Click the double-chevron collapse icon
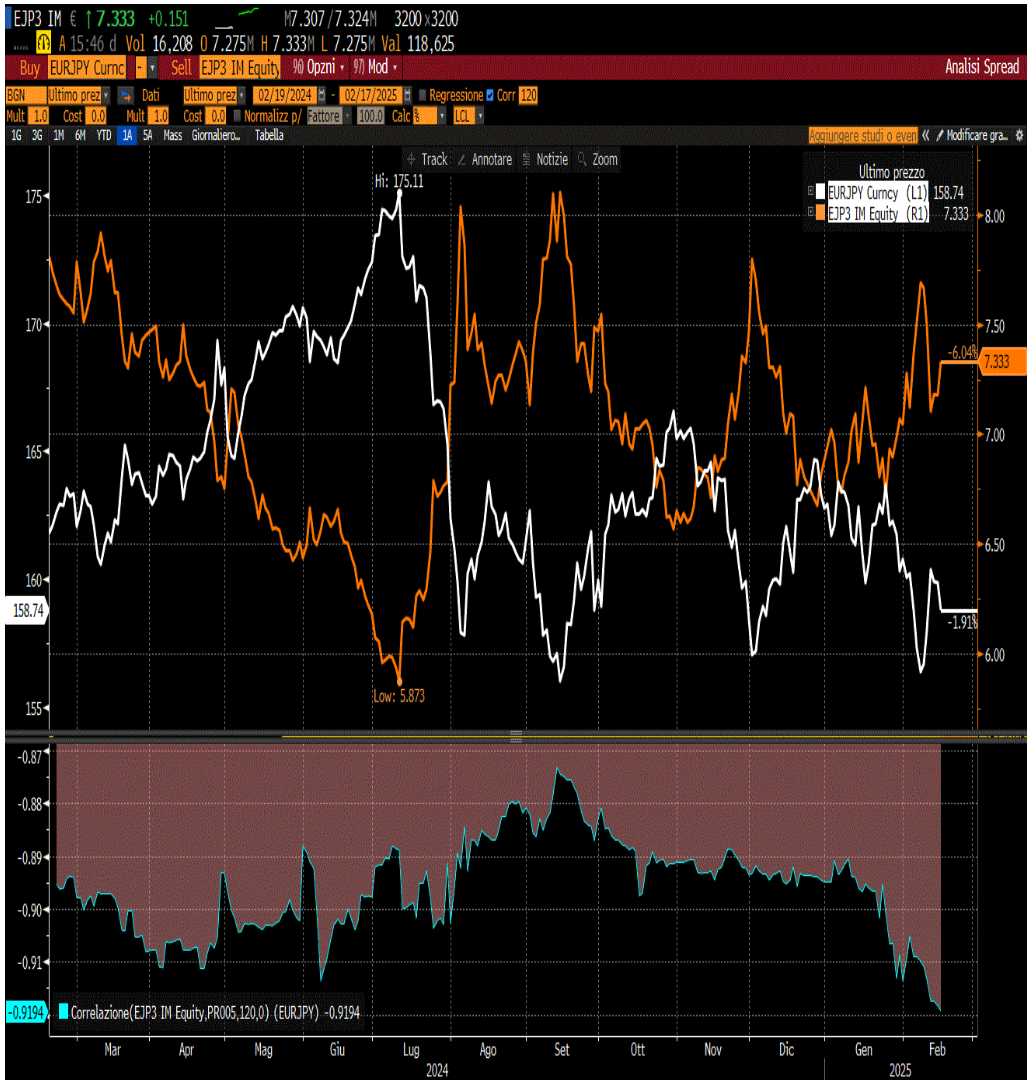1032x1083 pixels. [x=926, y=135]
